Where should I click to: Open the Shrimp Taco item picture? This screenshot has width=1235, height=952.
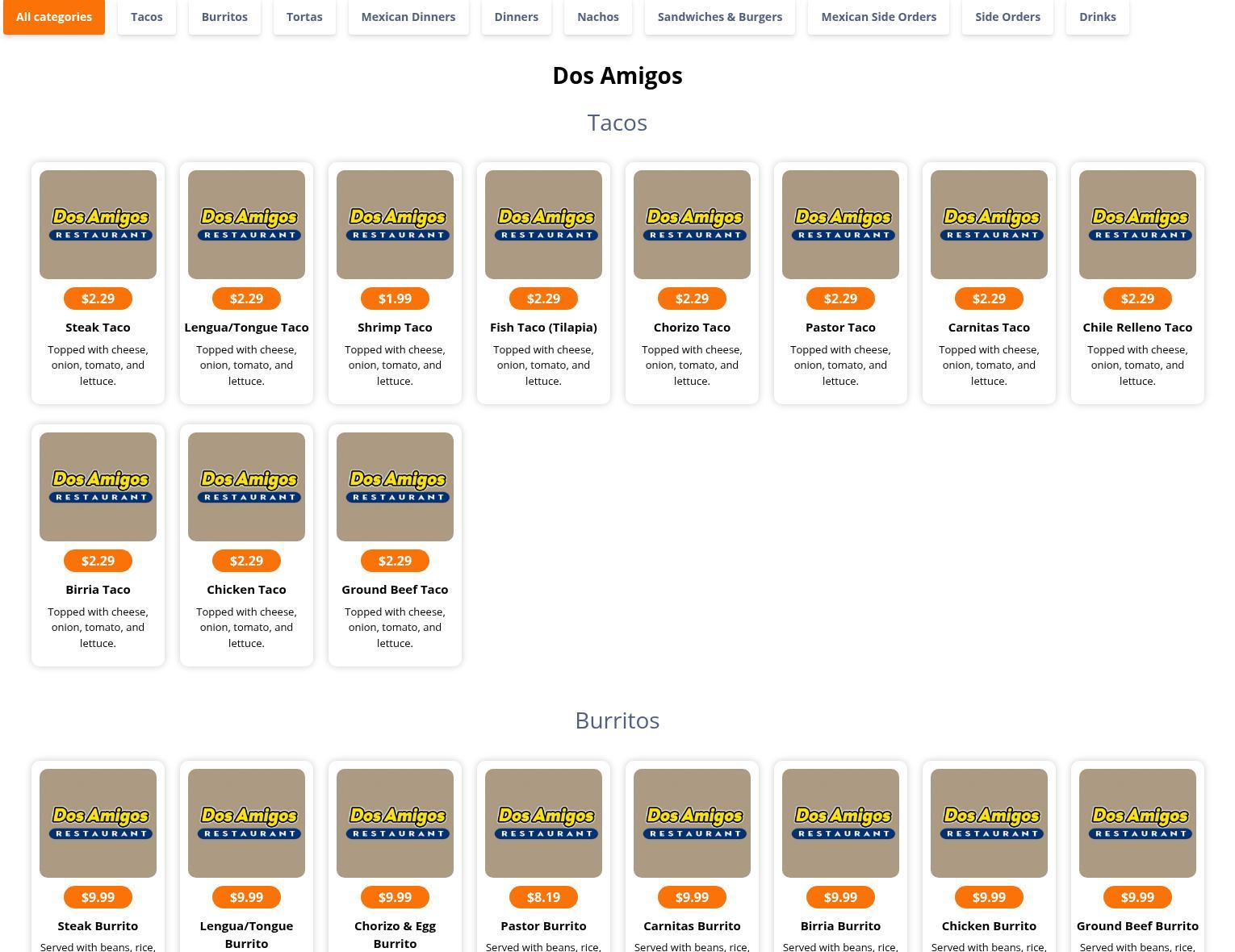[395, 224]
